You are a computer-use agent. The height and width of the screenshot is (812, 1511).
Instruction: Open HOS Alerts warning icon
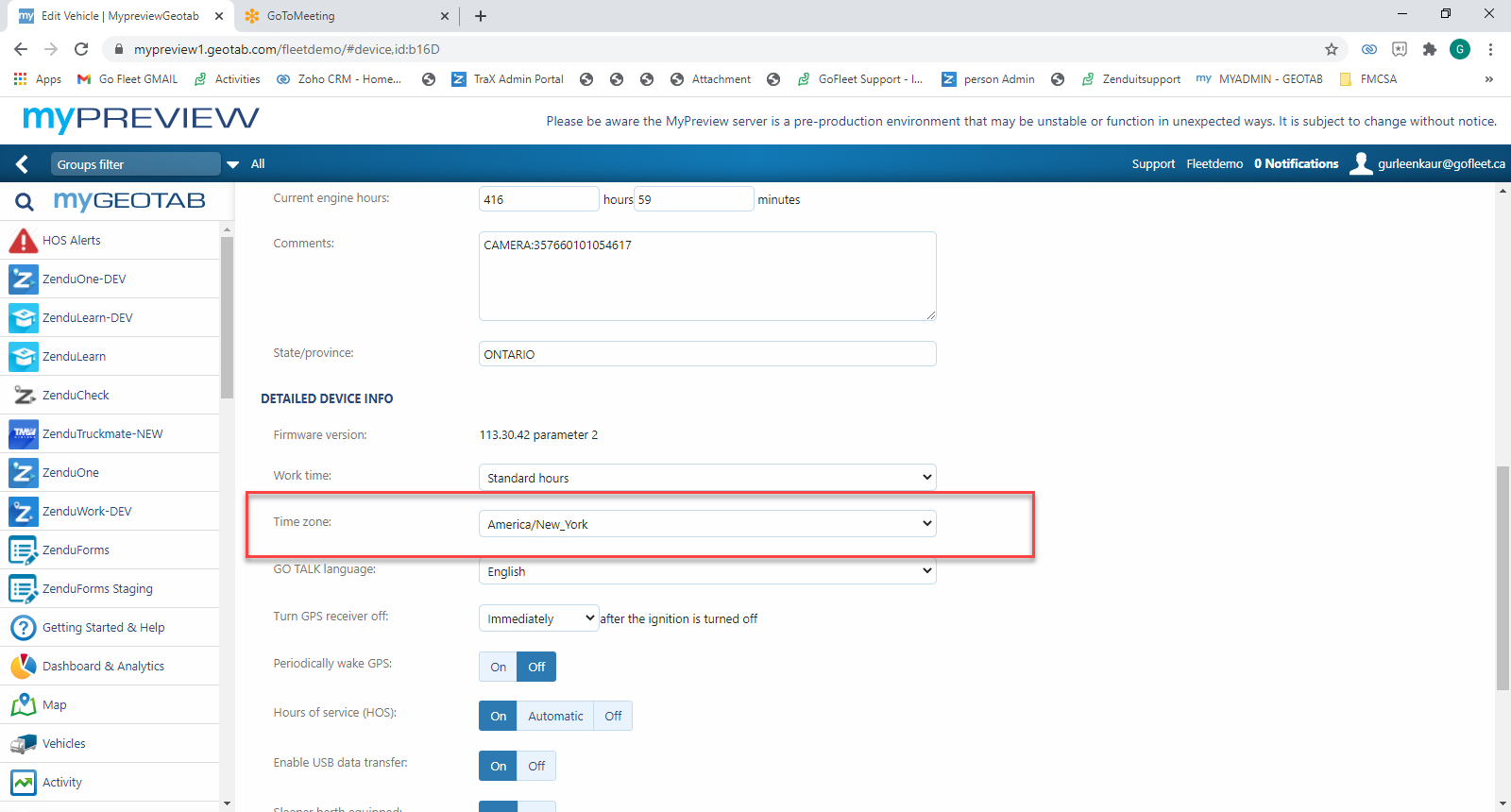click(x=23, y=241)
